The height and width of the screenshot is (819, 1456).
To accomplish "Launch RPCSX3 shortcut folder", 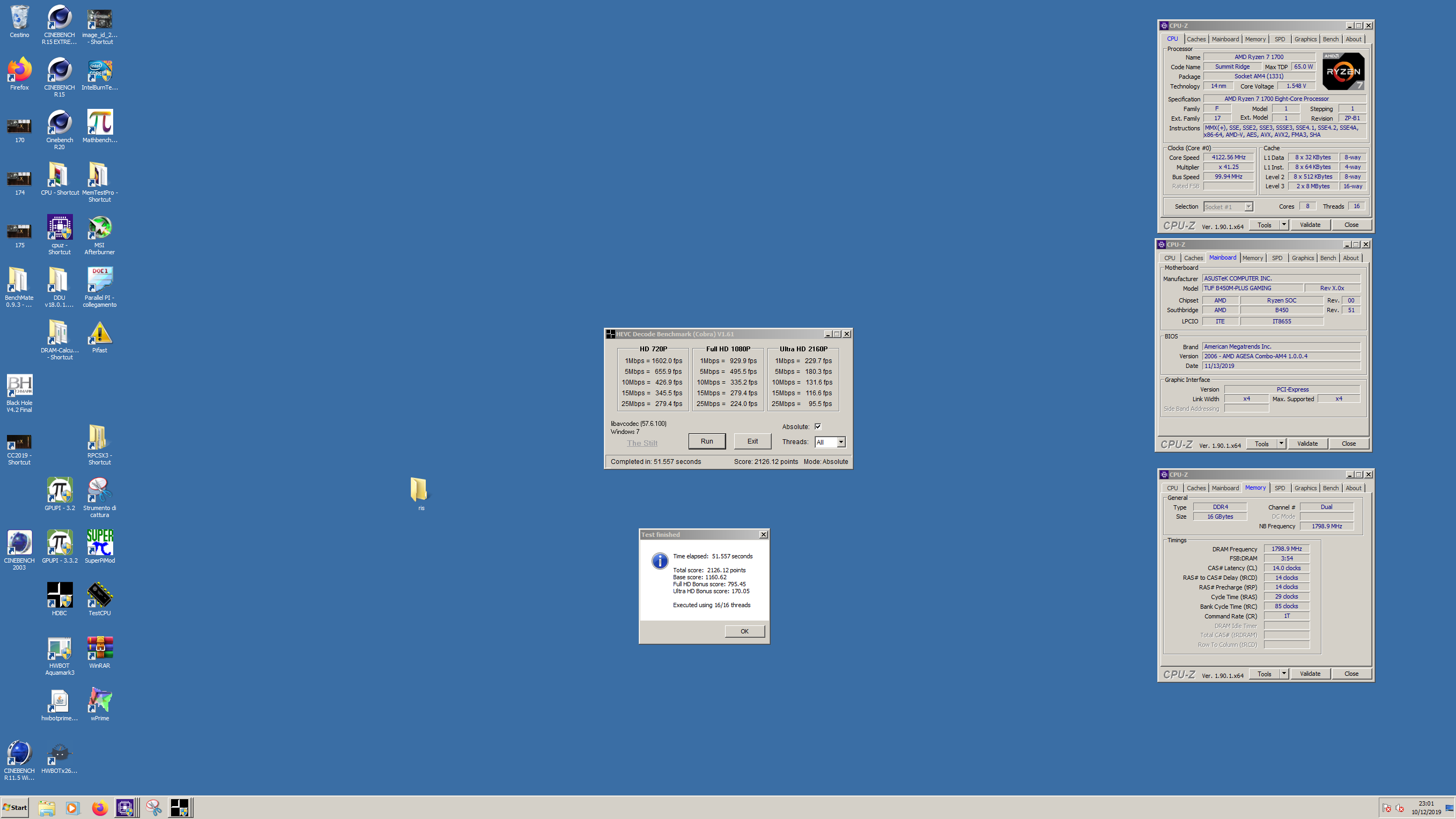I will point(99,445).
